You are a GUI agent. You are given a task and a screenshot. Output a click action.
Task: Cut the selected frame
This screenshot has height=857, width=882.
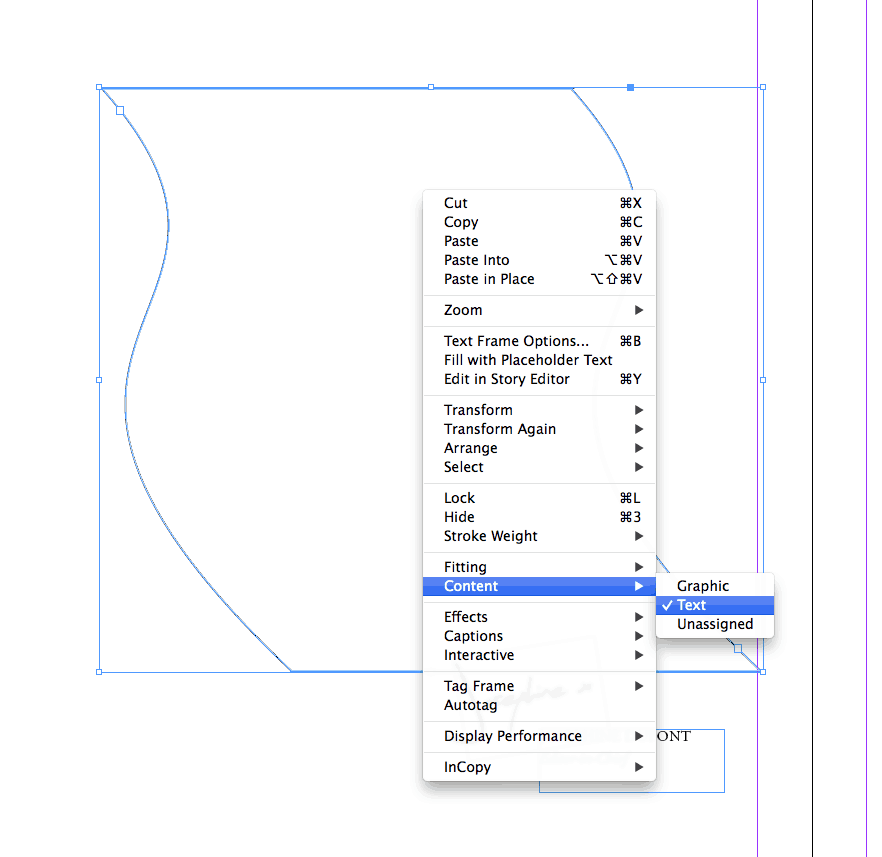tap(455, 202)
